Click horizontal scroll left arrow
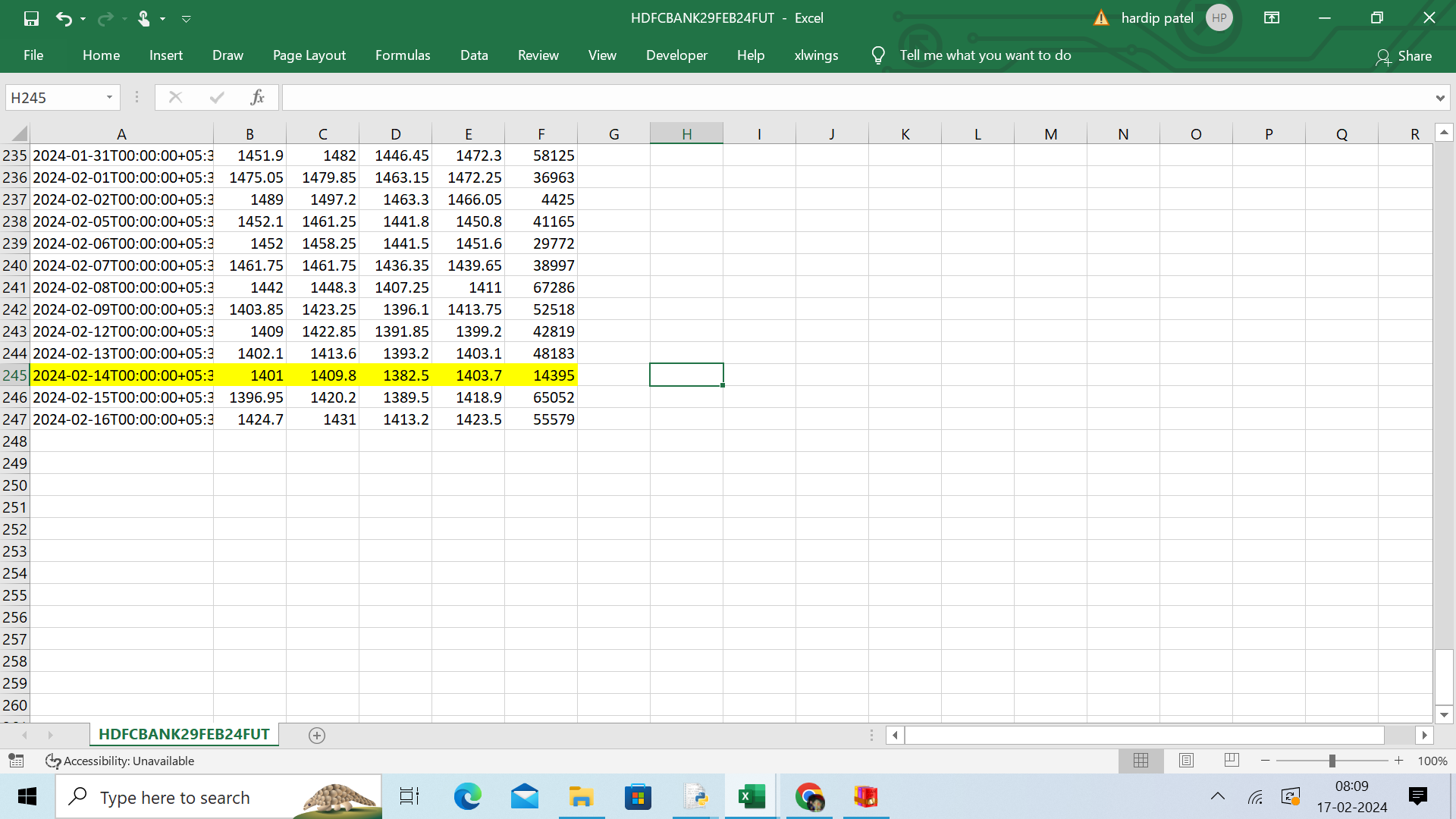Viewport: 1456px width, 819px height. pos(895,735)
